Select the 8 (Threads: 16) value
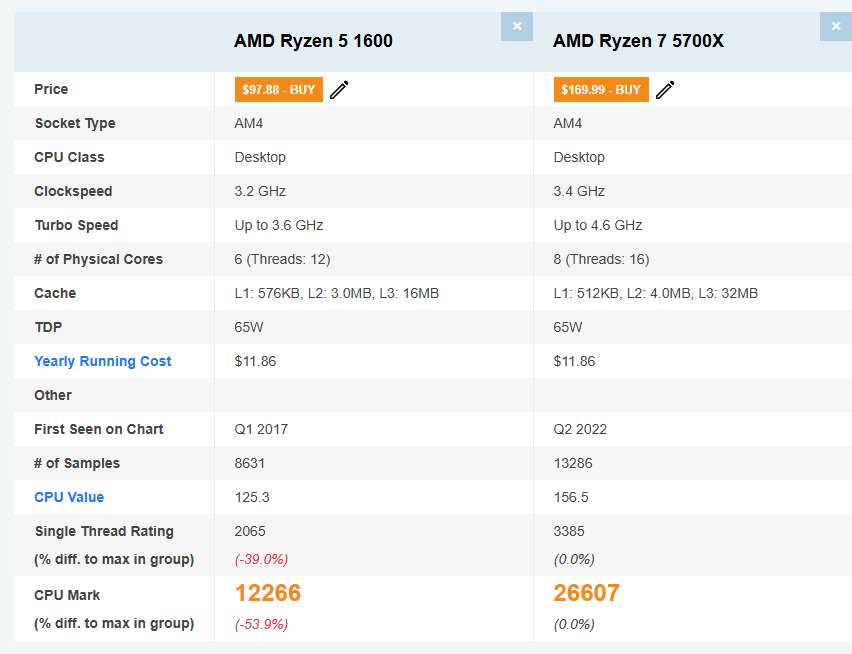The width and height of the screenshot is (852, 654). pos(602,259)
